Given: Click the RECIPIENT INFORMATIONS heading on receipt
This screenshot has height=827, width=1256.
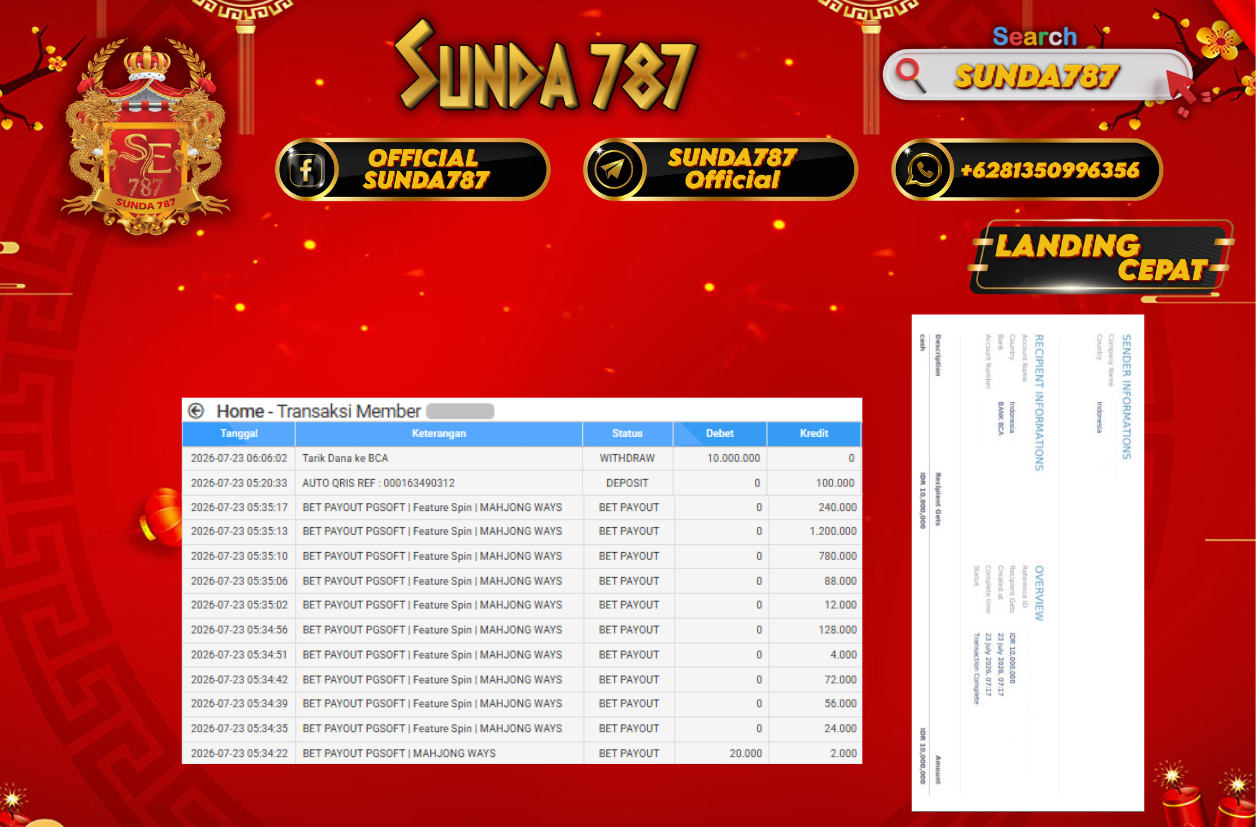Looking at the screenshot, I should tap(1039, 403).
